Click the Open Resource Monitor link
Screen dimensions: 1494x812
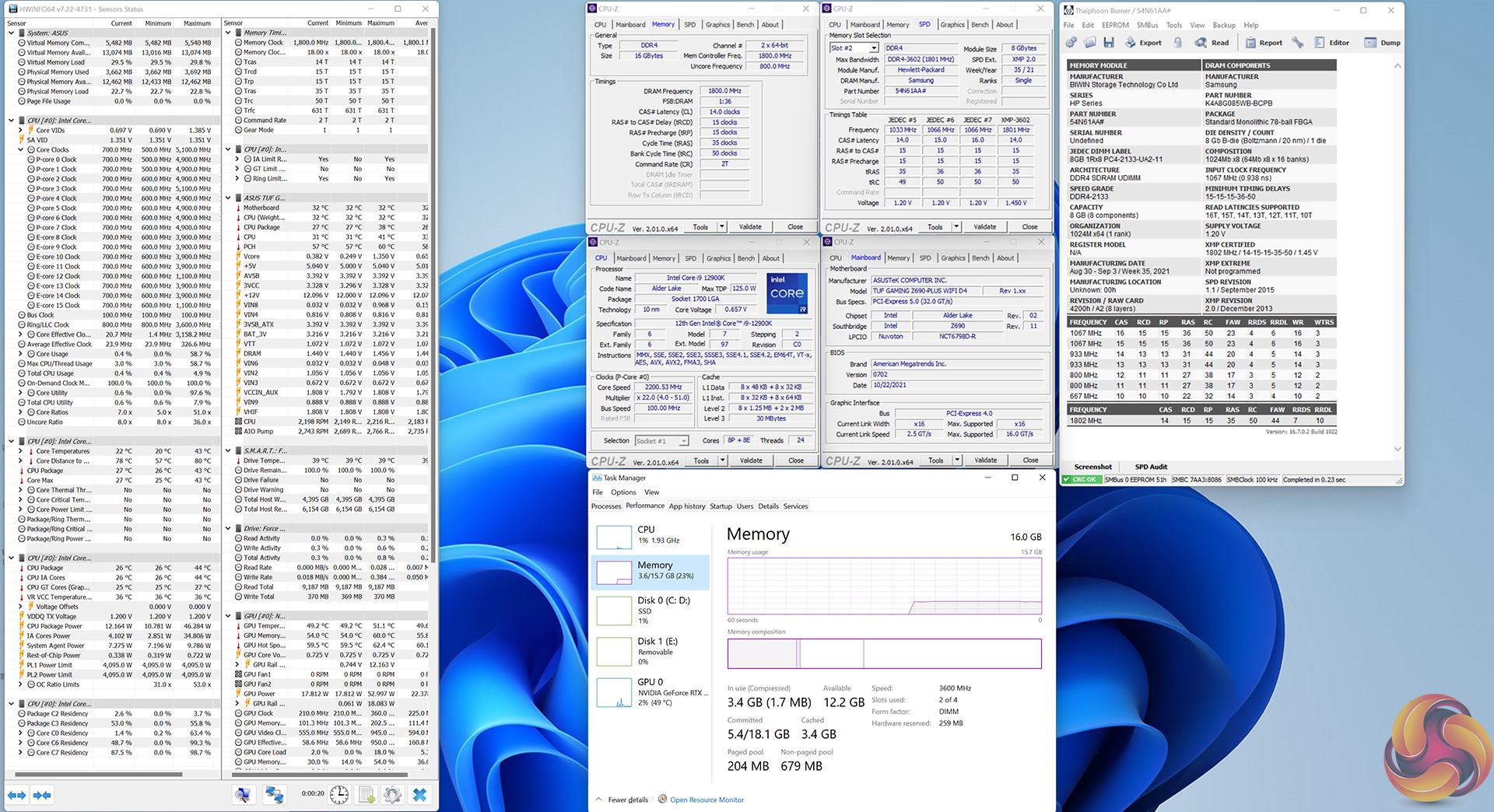point(707,800)
